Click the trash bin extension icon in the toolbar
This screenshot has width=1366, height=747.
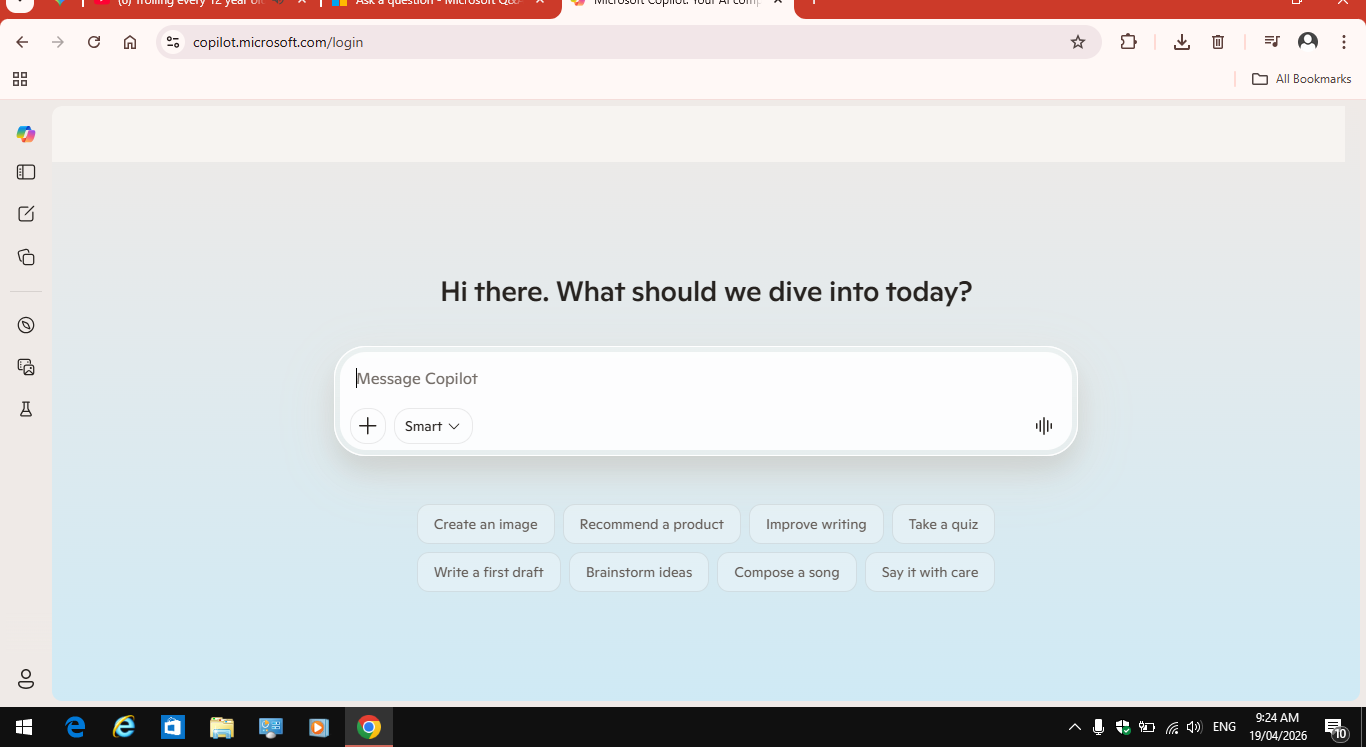[1218, 42]
